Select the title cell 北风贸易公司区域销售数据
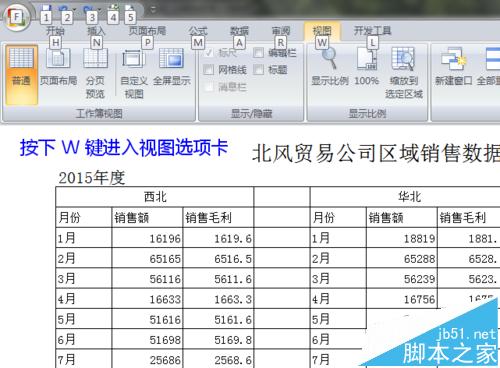This screenshot has height=368, width=500. 376,154
